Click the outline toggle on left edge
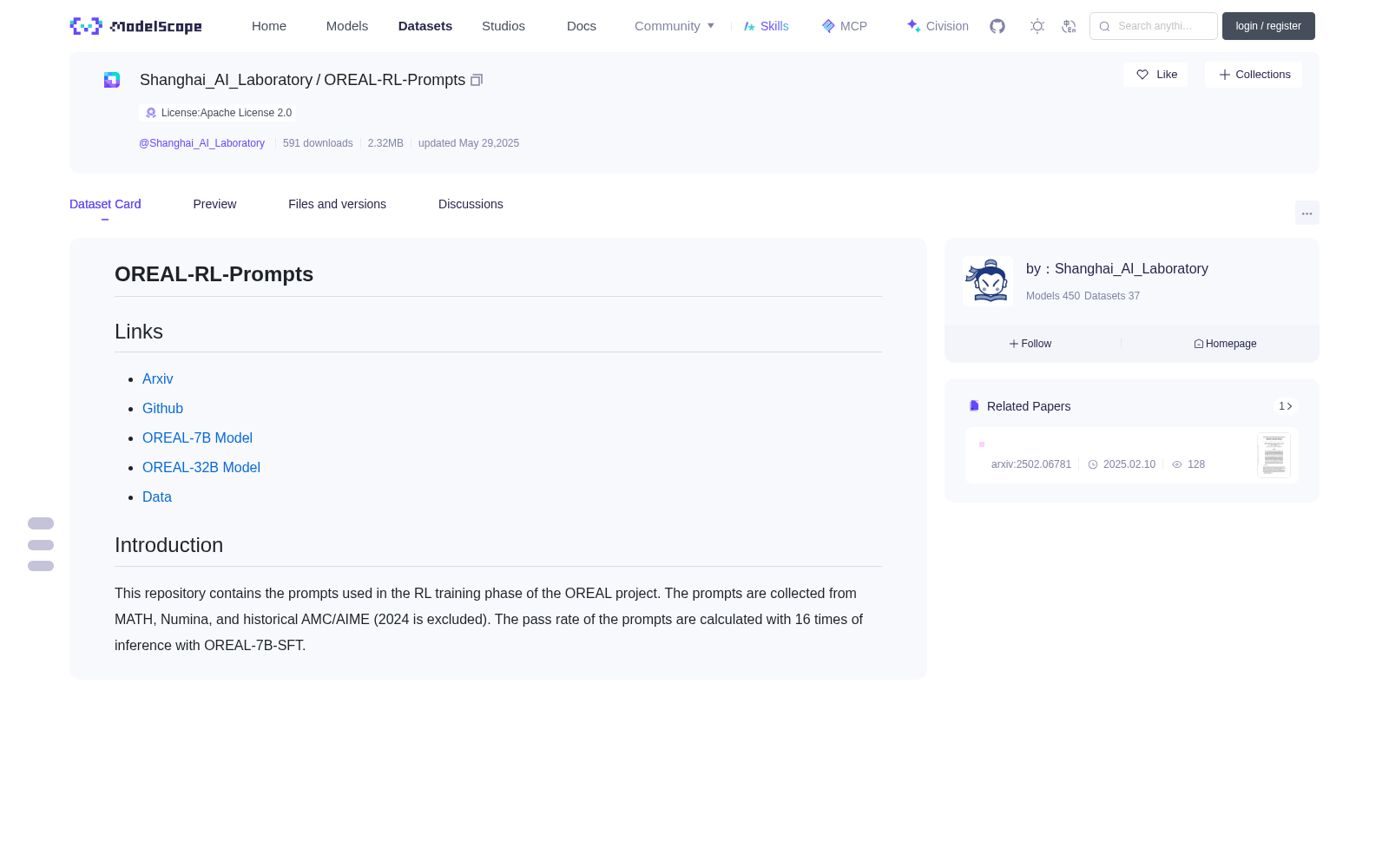Image resolution: width=1389 pixels, height=868 pixels. [41, 545]
